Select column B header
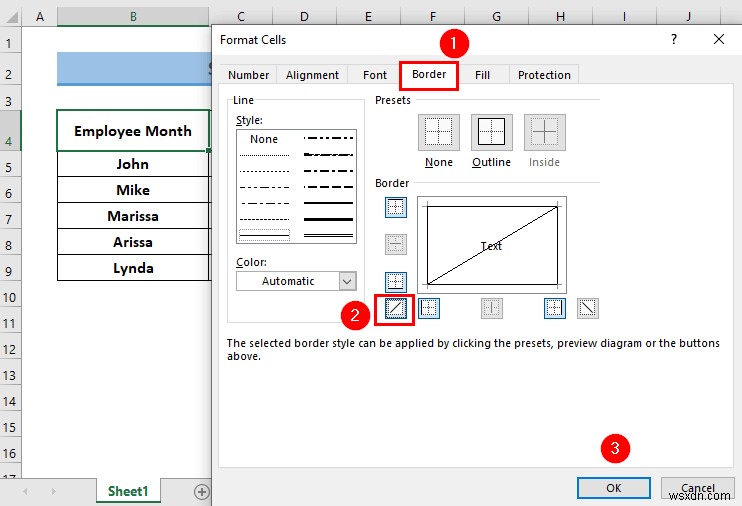 tap(133, 17)
